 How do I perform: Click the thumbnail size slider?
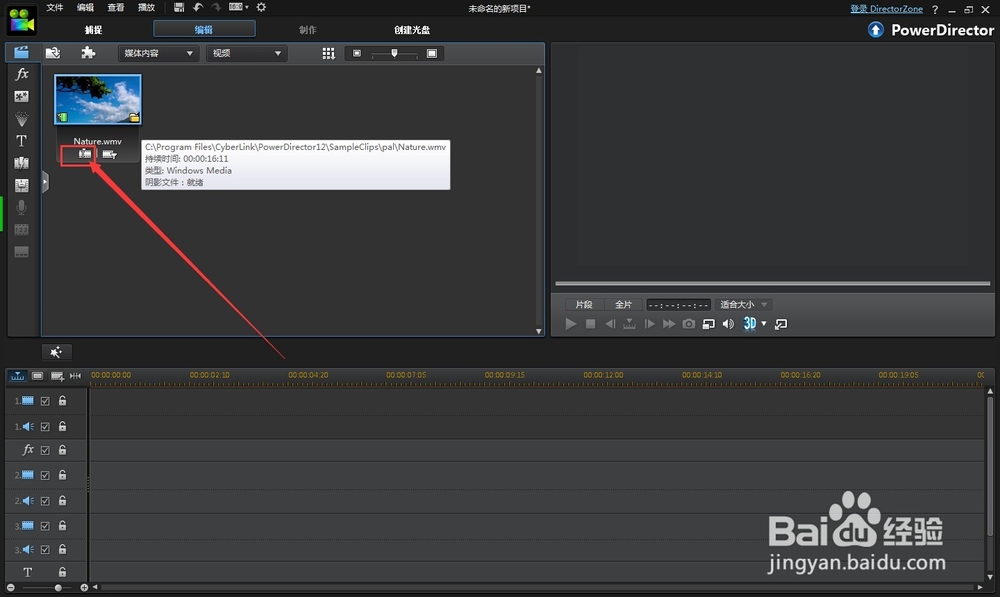pos(394,54)
